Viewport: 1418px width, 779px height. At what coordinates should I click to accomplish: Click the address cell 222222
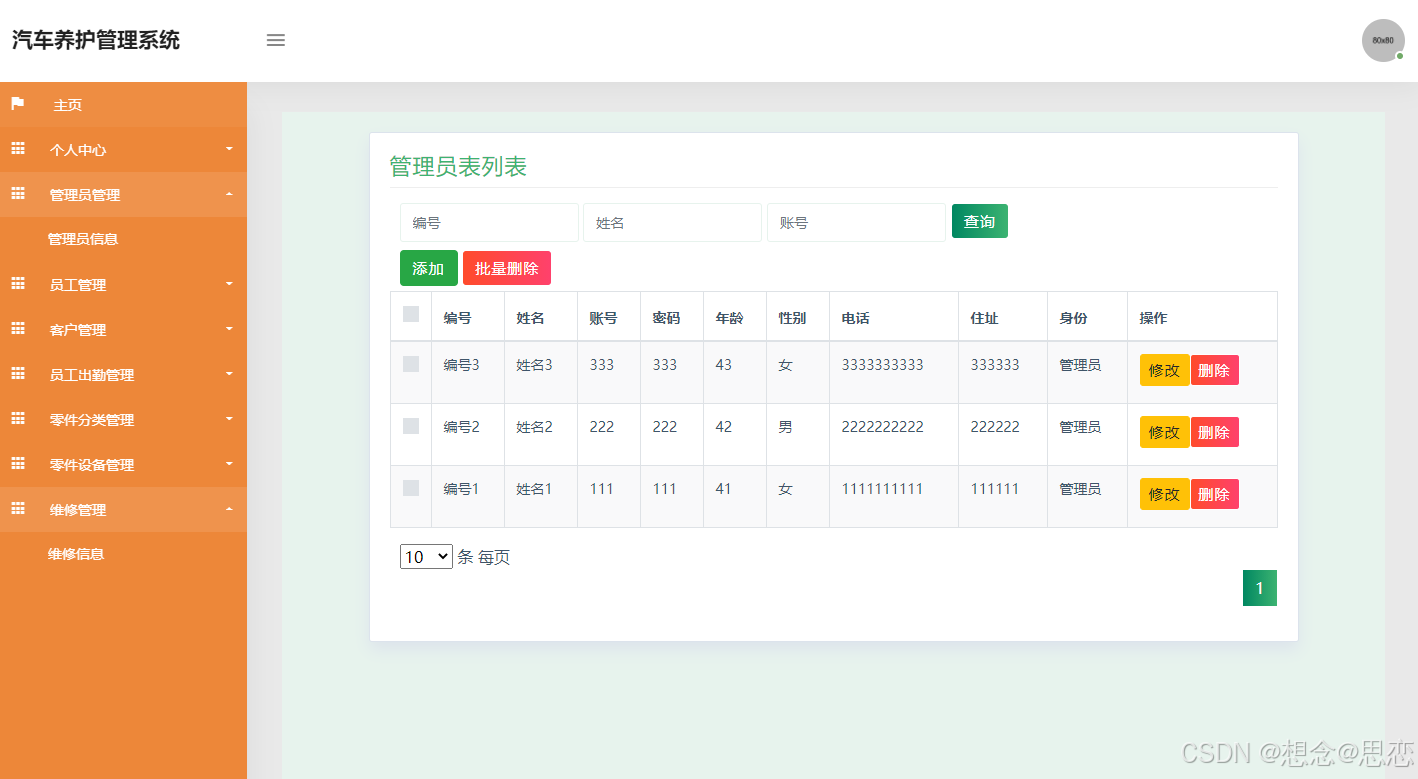(995, 427)
